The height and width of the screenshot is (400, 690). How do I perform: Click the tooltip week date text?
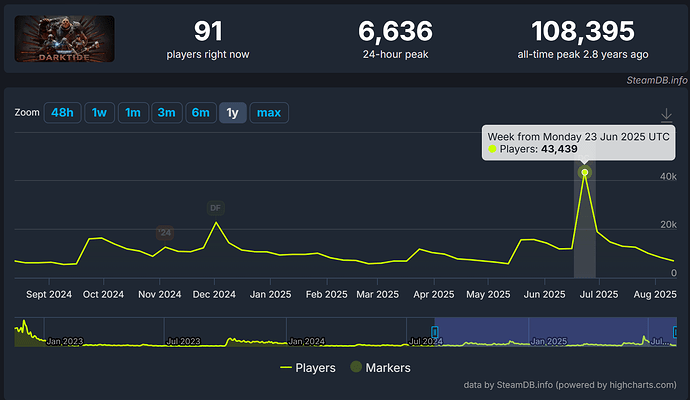tap(578, 137)
